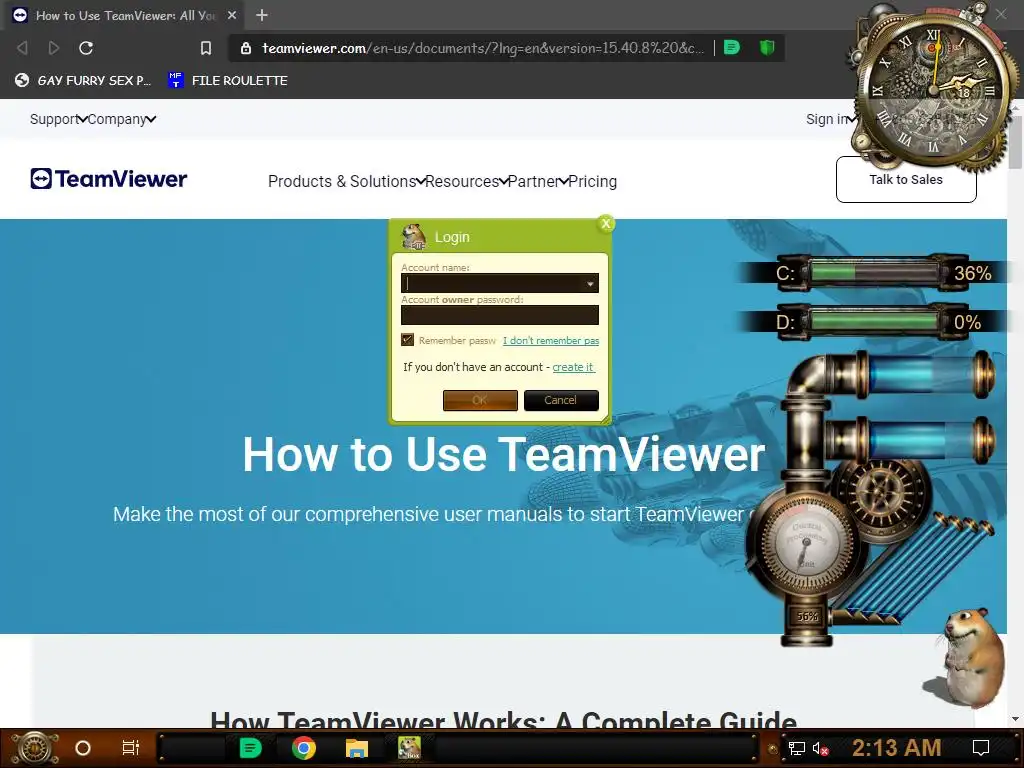Click the address bar URL

click(483, 48)
